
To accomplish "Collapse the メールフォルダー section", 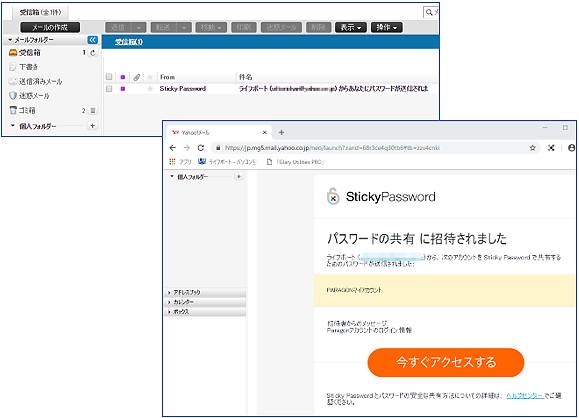I will coord(10,40).
